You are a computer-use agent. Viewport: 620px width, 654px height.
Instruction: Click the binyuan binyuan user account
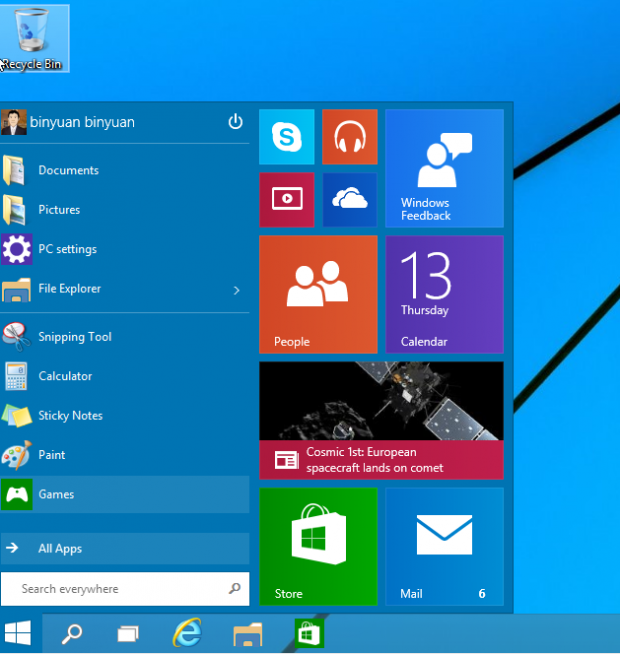[68, 122]
